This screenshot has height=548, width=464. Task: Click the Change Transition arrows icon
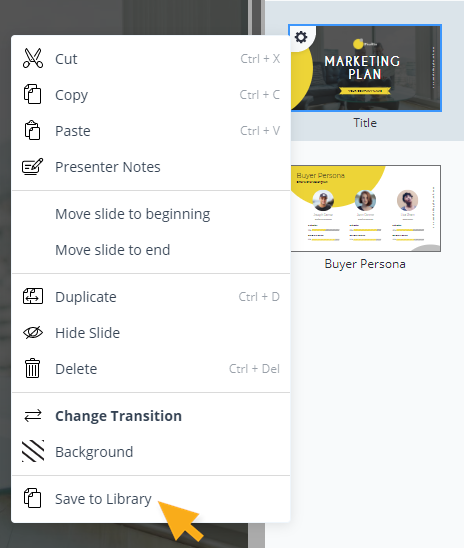coord(33,416)
